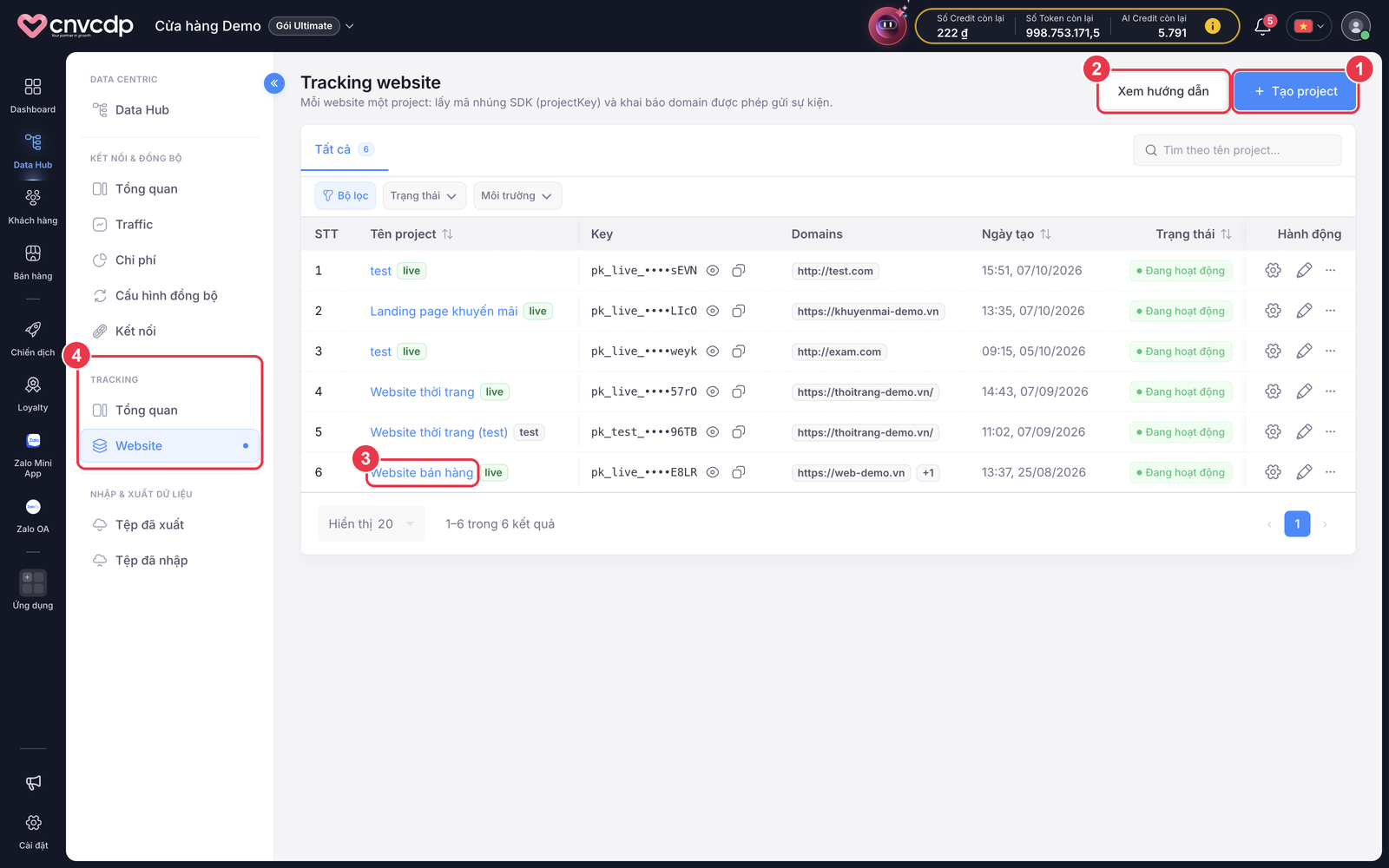Viewport: 1389px width, 868px height.
Task: Open the Môi trường filter dropdown
Action: tap(517, 196)
